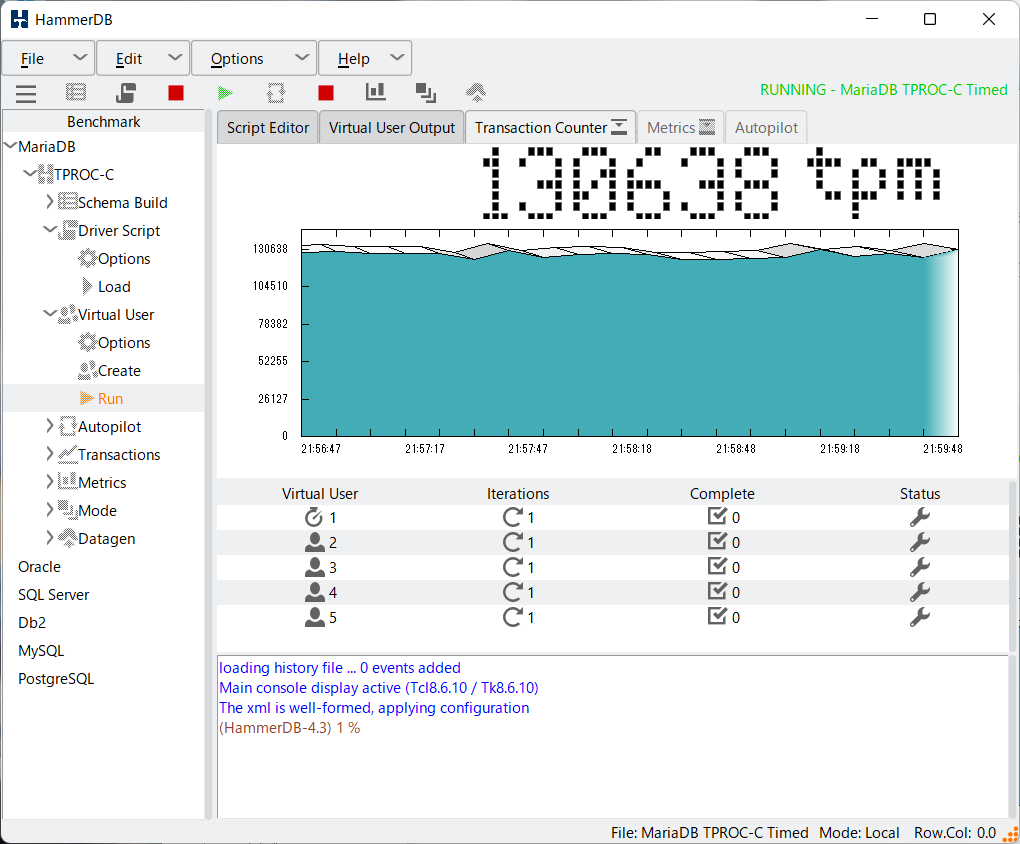Click the running icon of Virtual User 1

[314, 517]
